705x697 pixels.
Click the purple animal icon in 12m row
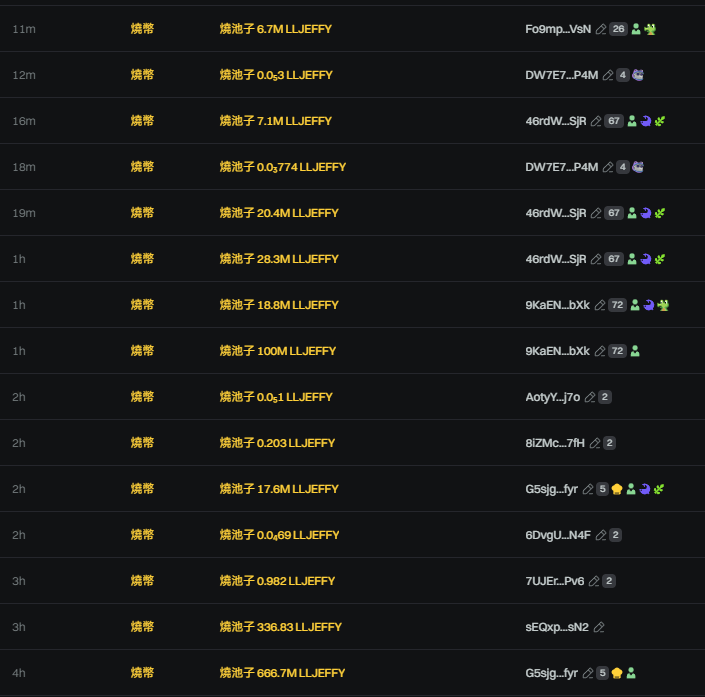[638, 75]
